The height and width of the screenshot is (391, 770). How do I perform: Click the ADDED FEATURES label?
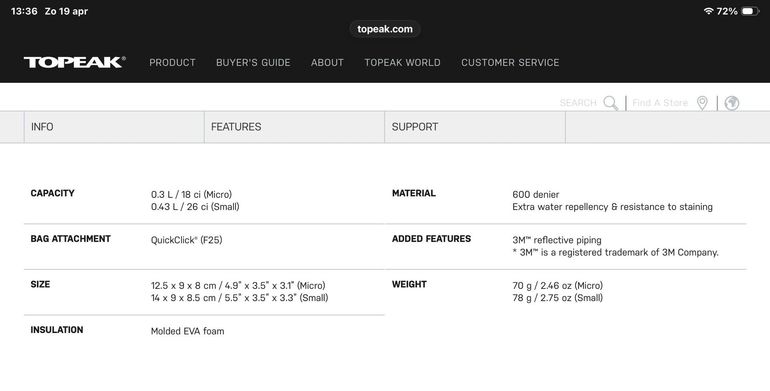coord(432,239)
